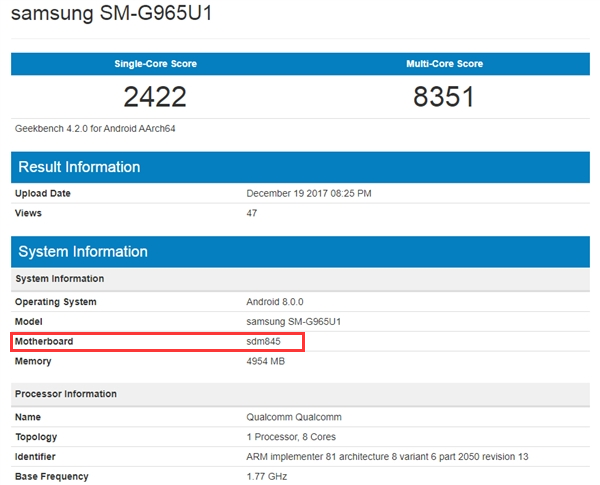
Task: Select the date December 19 2017 08:25 PM
Action: coord(309,193)
